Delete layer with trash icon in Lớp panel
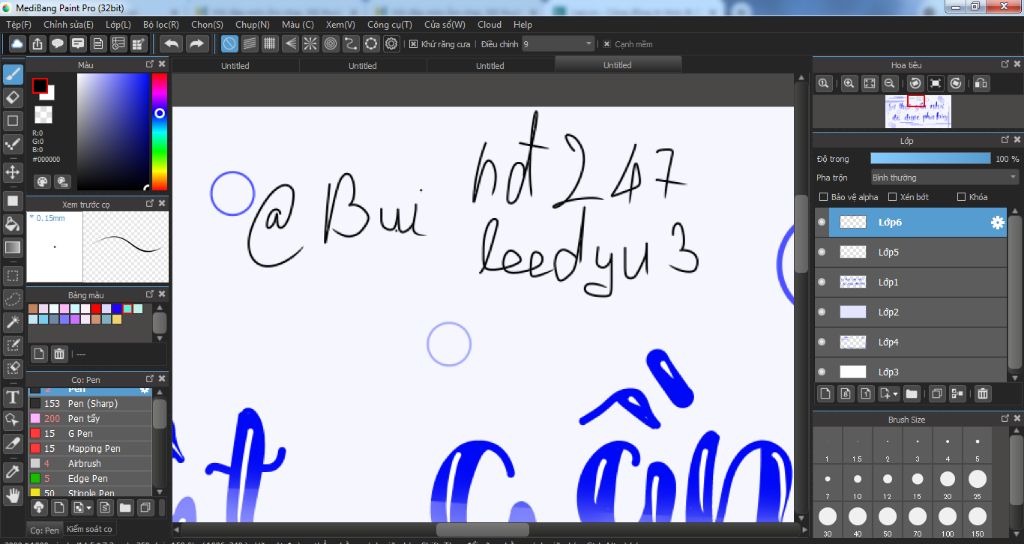Image resolution: width=1024 pixels, height=544 pixels. click(982, 393)
